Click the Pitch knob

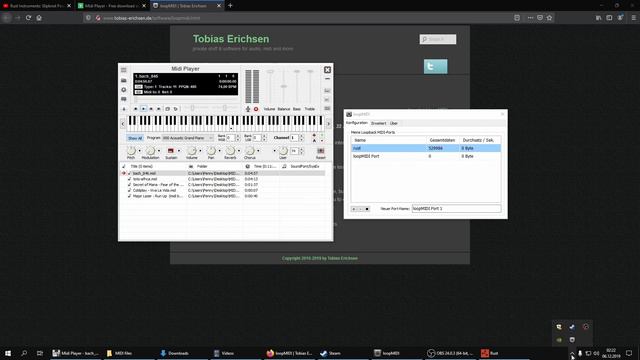pos(131,151)
